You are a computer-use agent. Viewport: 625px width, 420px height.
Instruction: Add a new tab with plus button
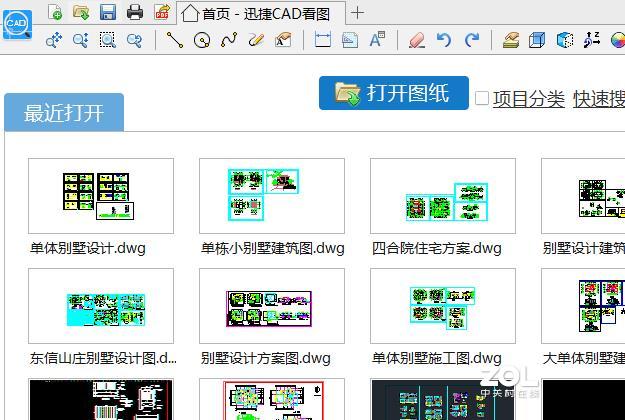(x=358, y=13)
